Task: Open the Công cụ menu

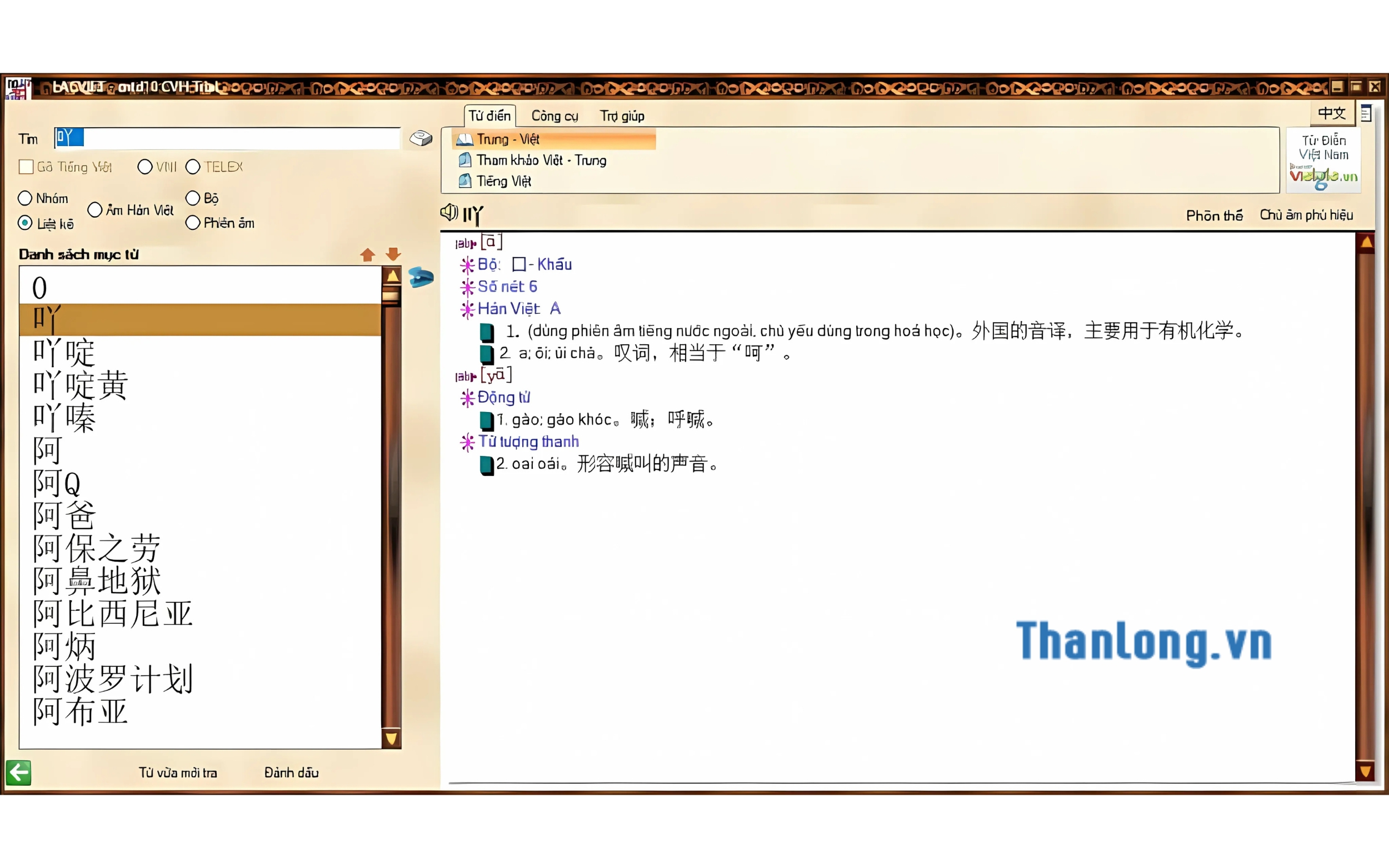Action: (x=554, y=116)
